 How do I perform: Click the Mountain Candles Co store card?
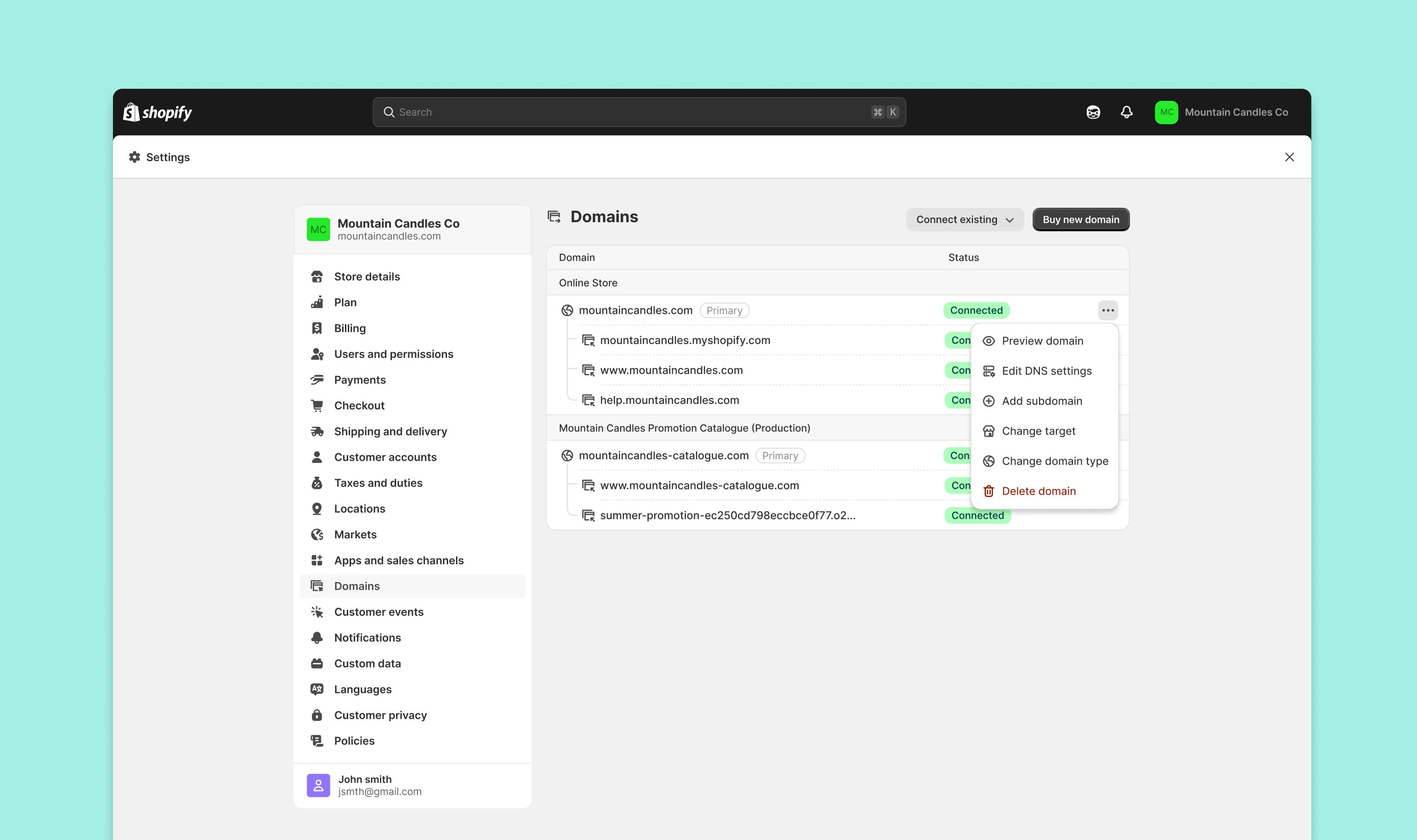412,229
